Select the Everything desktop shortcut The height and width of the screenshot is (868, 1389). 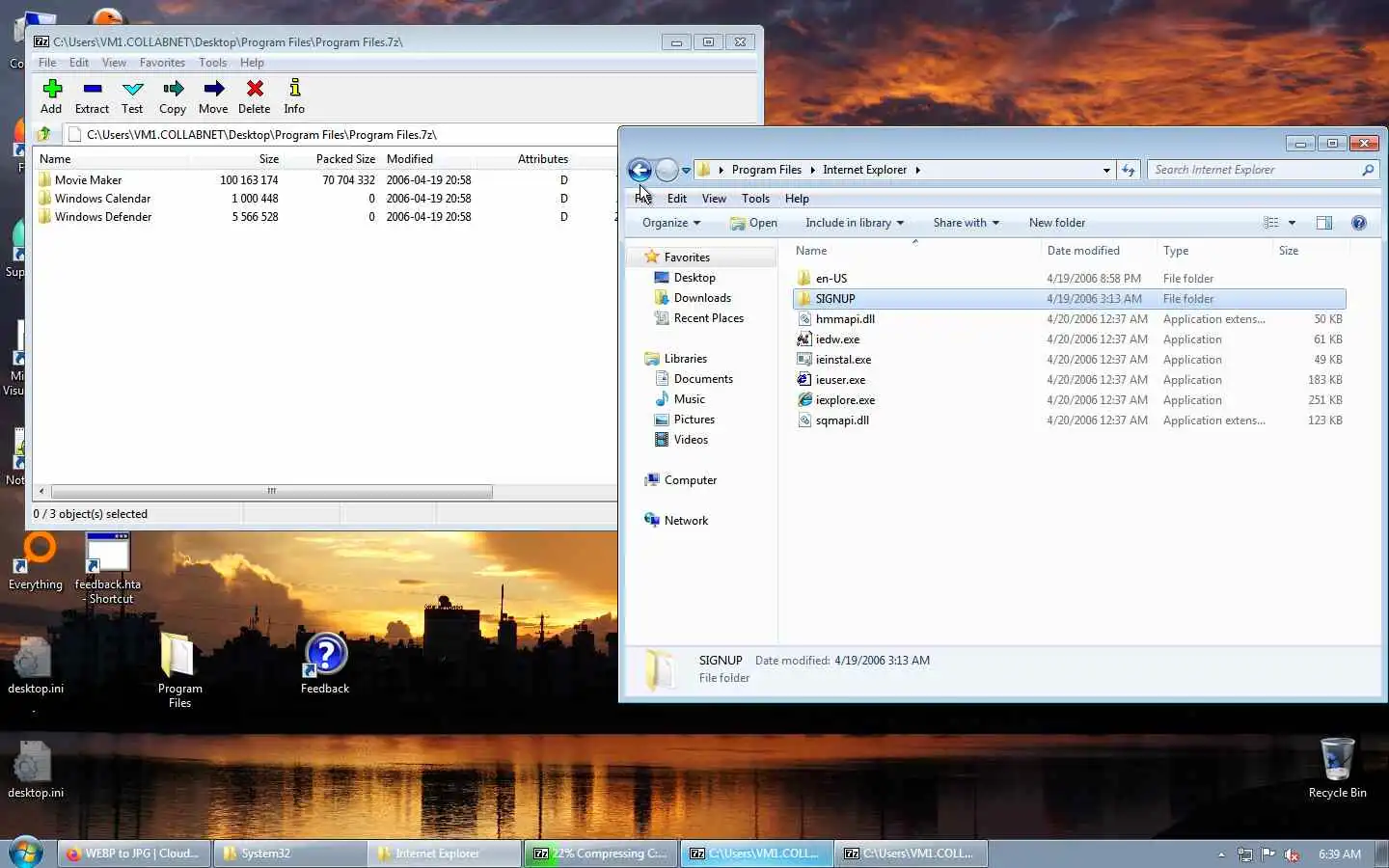click(36, 561)
